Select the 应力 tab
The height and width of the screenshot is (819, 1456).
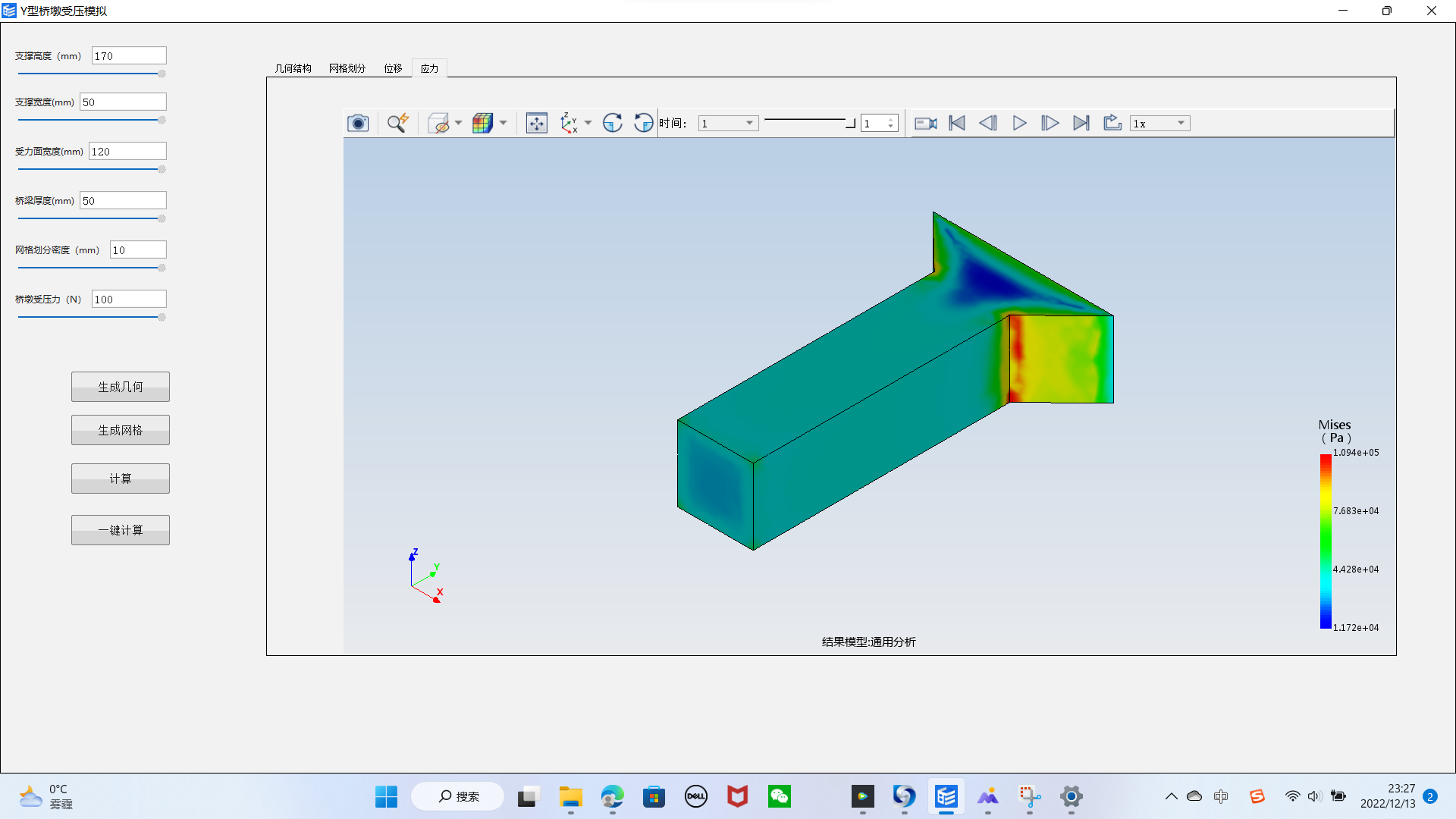[429, 68]
